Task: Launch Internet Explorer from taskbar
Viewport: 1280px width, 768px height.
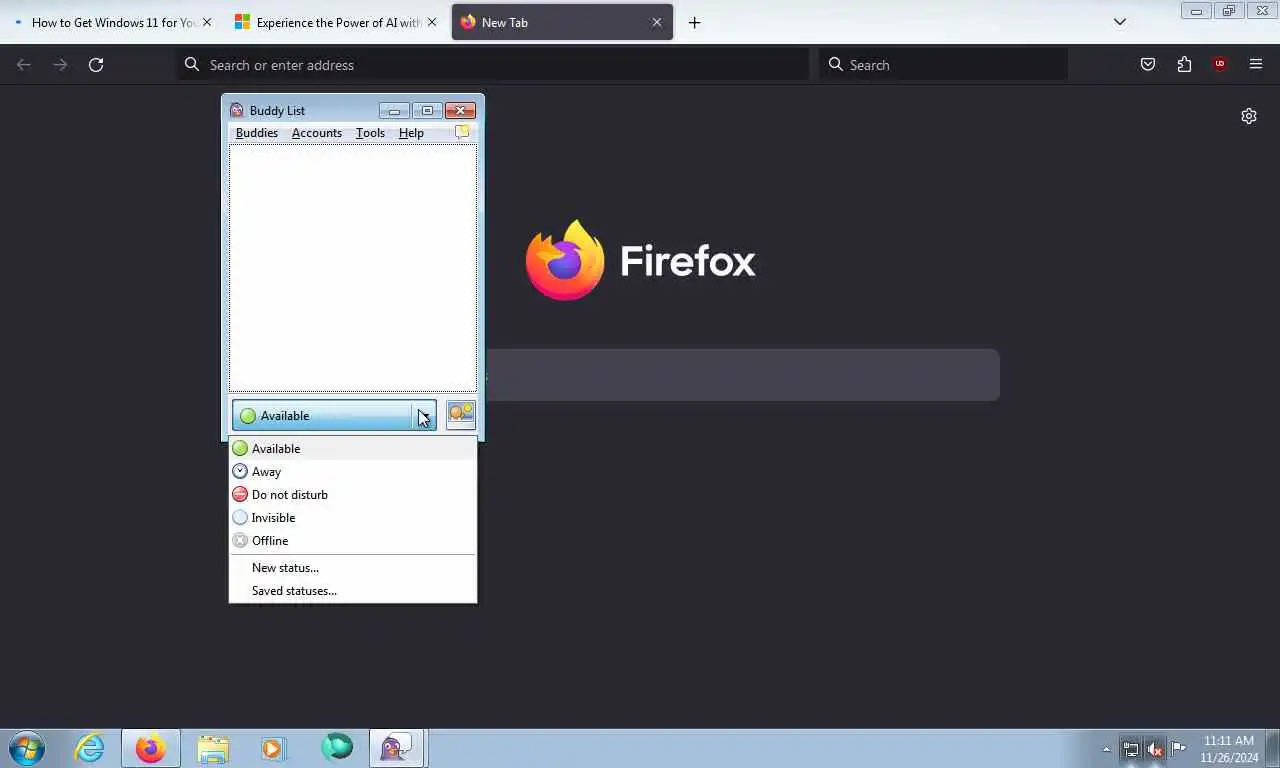Action: [89, 748]
